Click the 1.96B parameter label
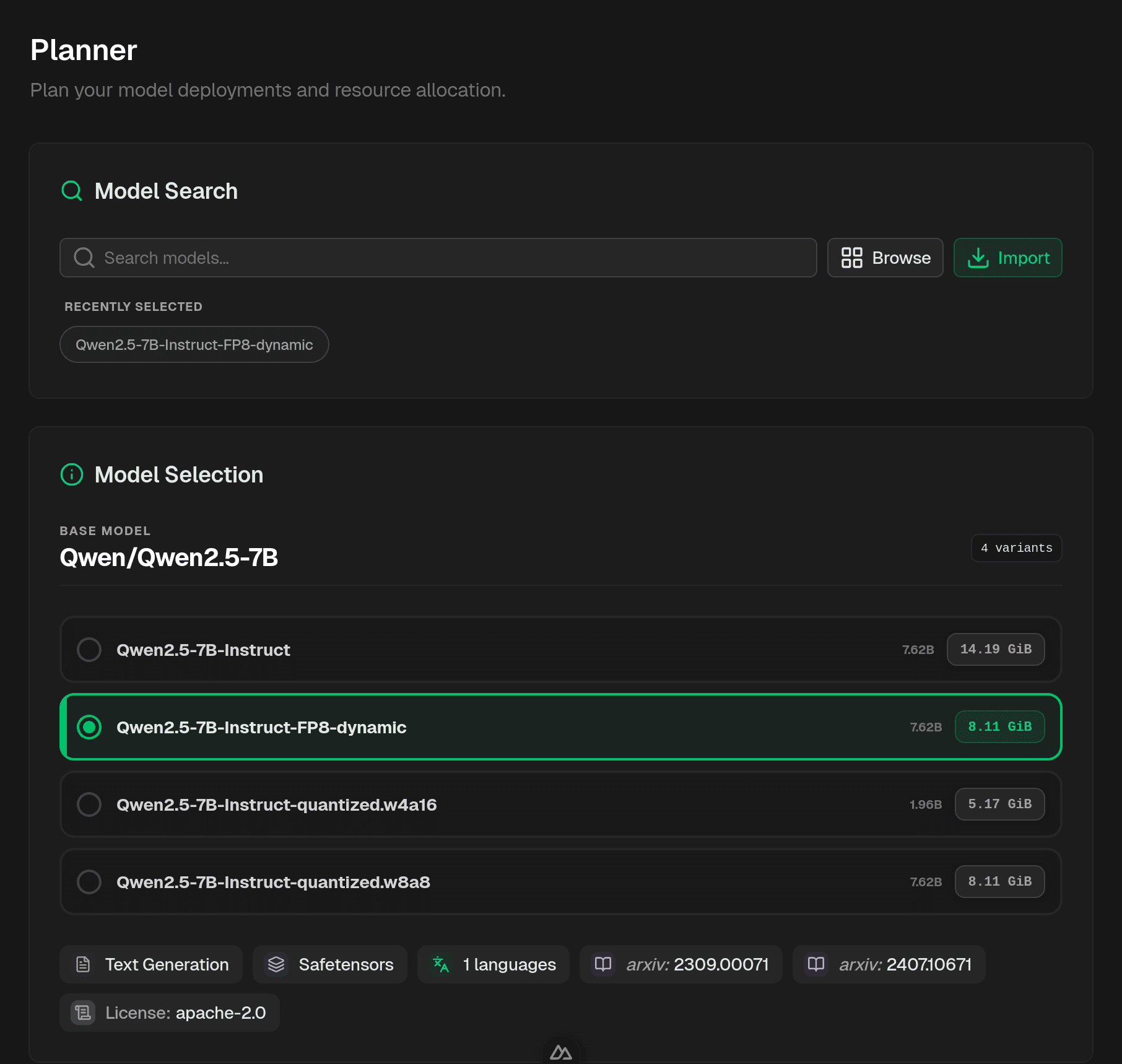The image size is (1122, 1064). coord(926,805)
